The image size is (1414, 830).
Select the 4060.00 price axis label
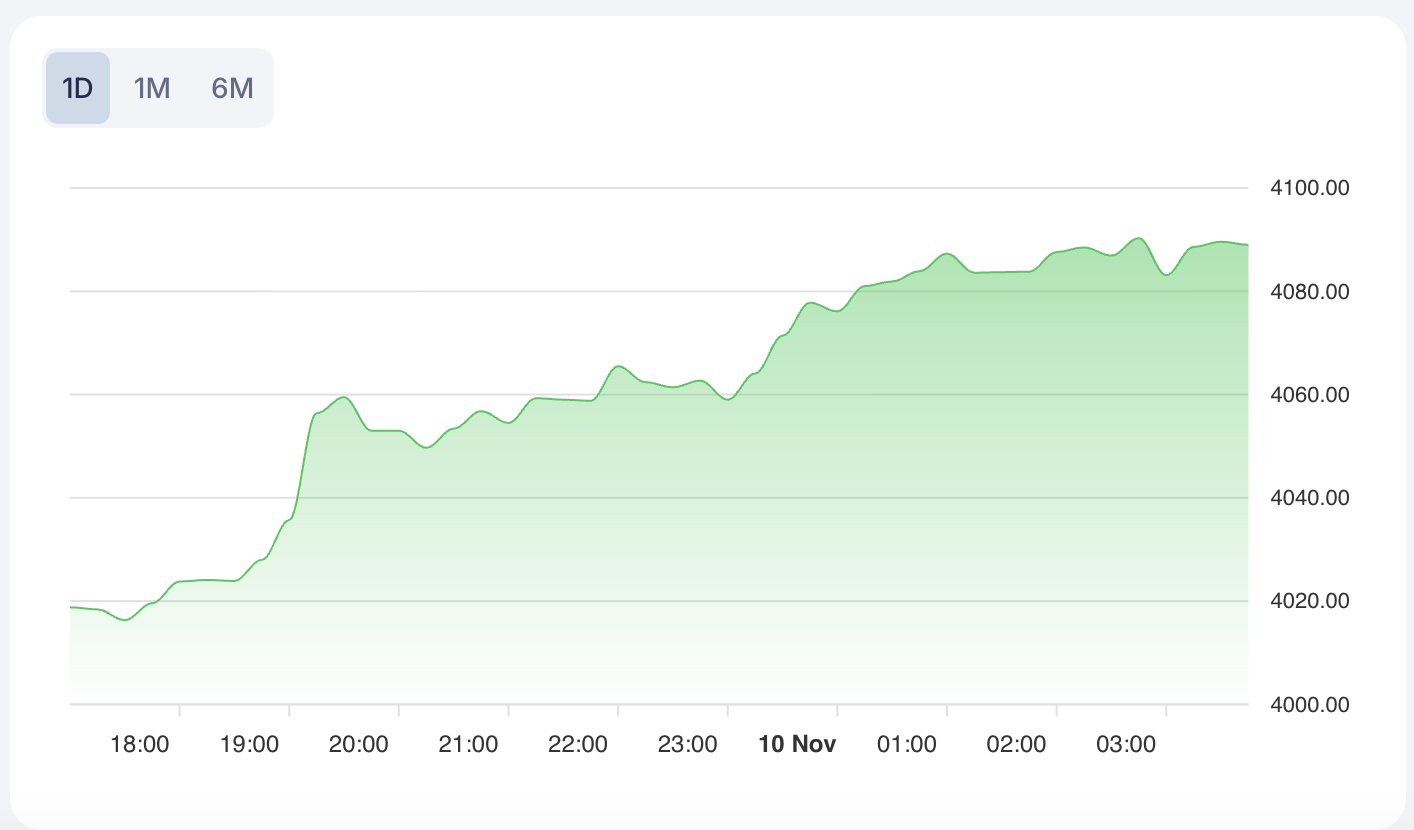[x=1308, y=395]
